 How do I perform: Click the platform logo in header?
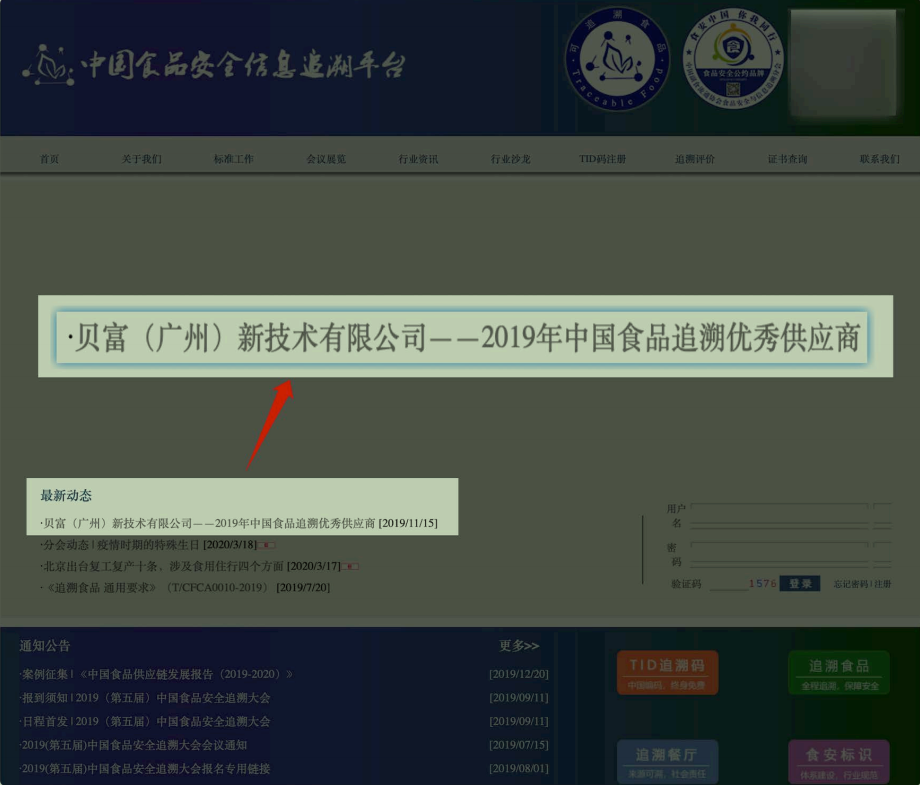pos(214,65)
